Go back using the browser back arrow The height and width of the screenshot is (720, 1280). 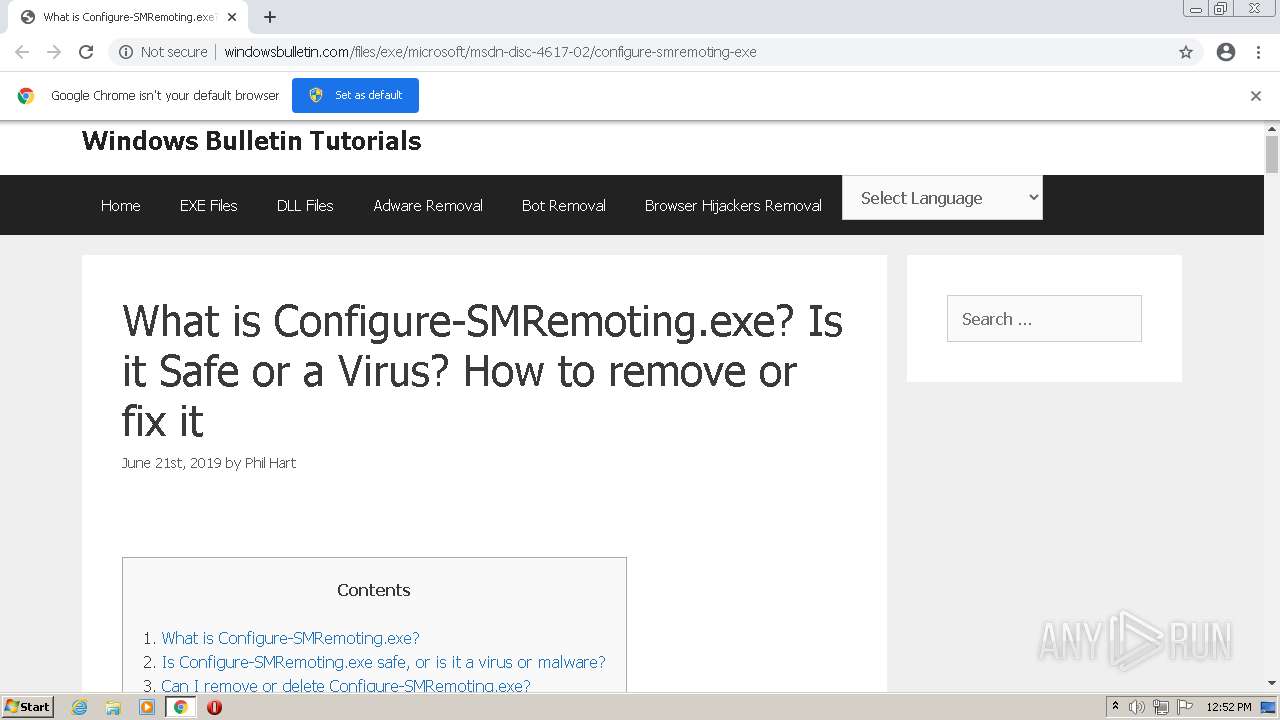(x=22, y=52)
